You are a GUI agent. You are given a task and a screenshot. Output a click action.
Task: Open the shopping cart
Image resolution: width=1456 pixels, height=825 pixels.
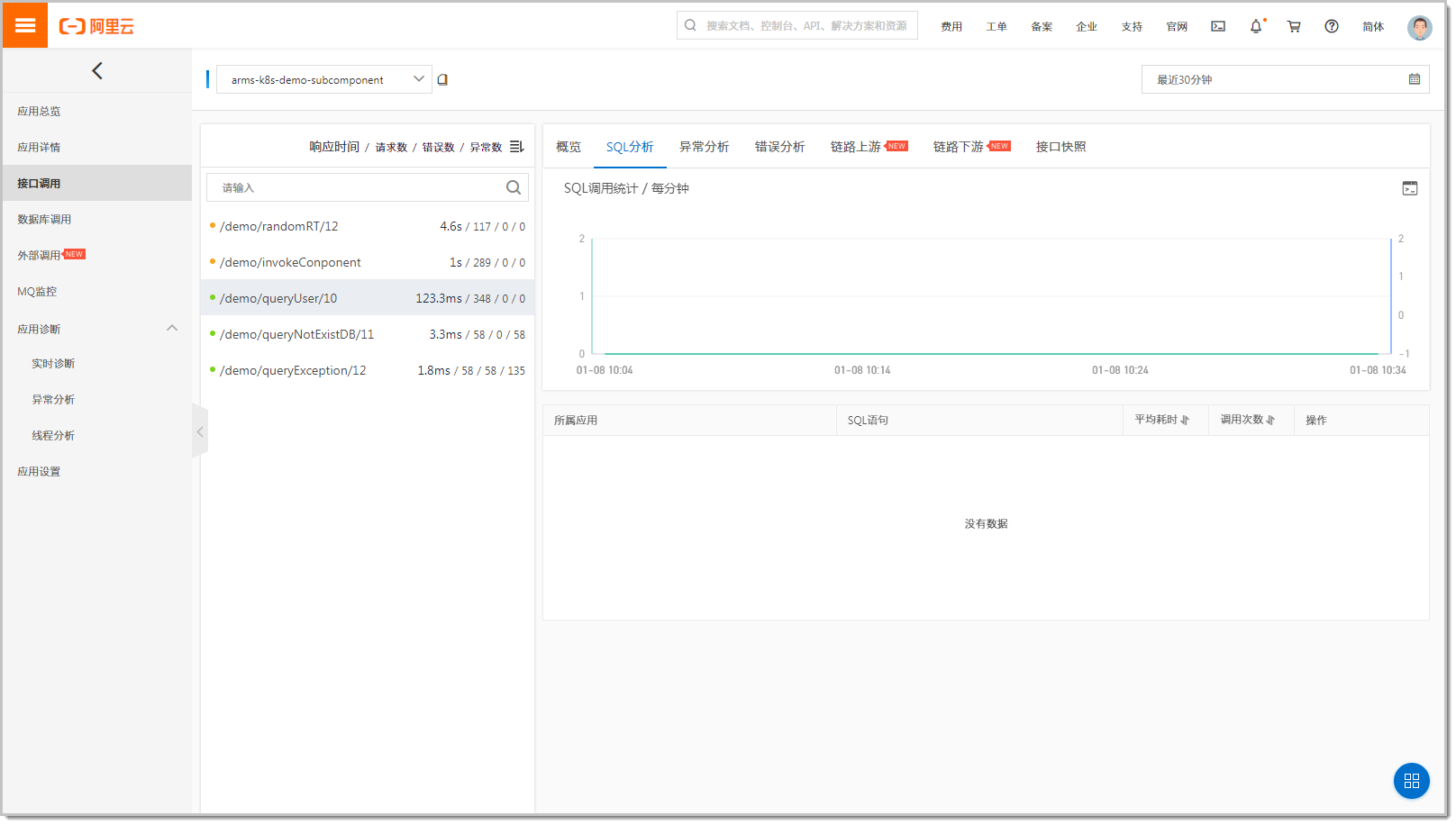tap(1294, 26)
